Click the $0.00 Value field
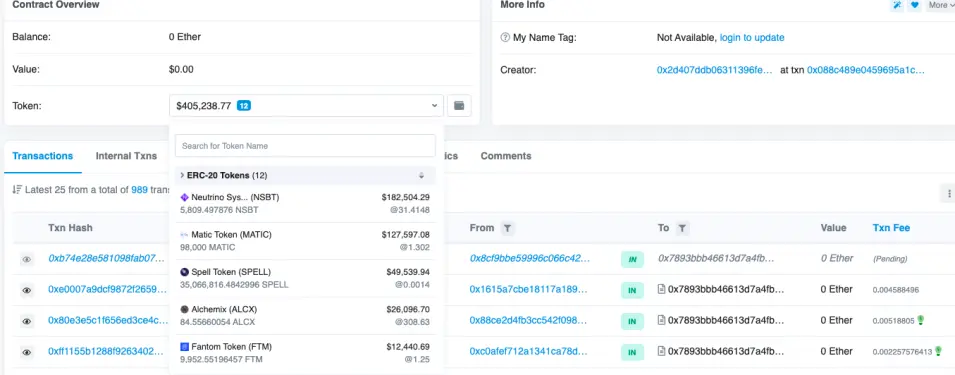This screenshot has width=955, height=375. tap(181, 69)
